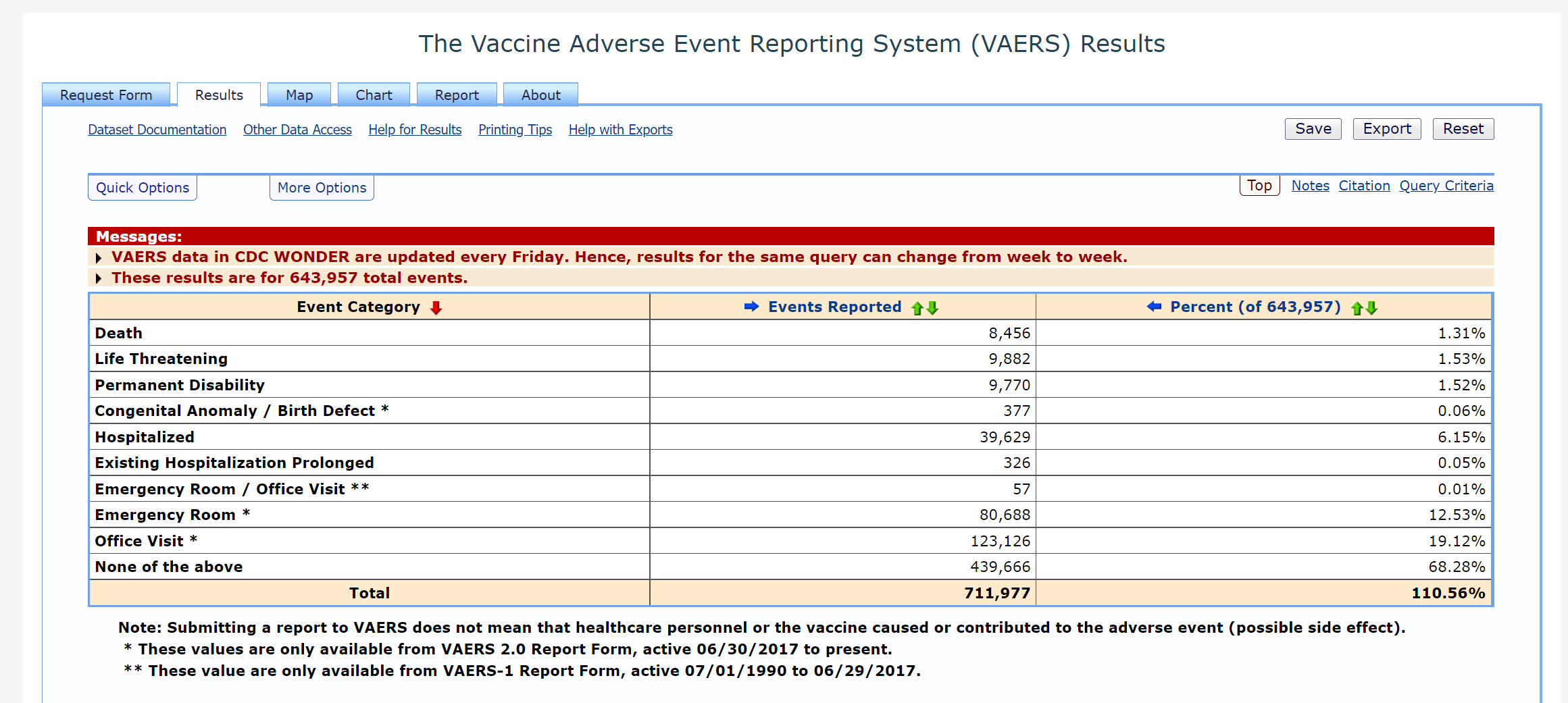Open the Dataset Documentation link
The width and height of the screenshot is (1568, 703).
157,130
